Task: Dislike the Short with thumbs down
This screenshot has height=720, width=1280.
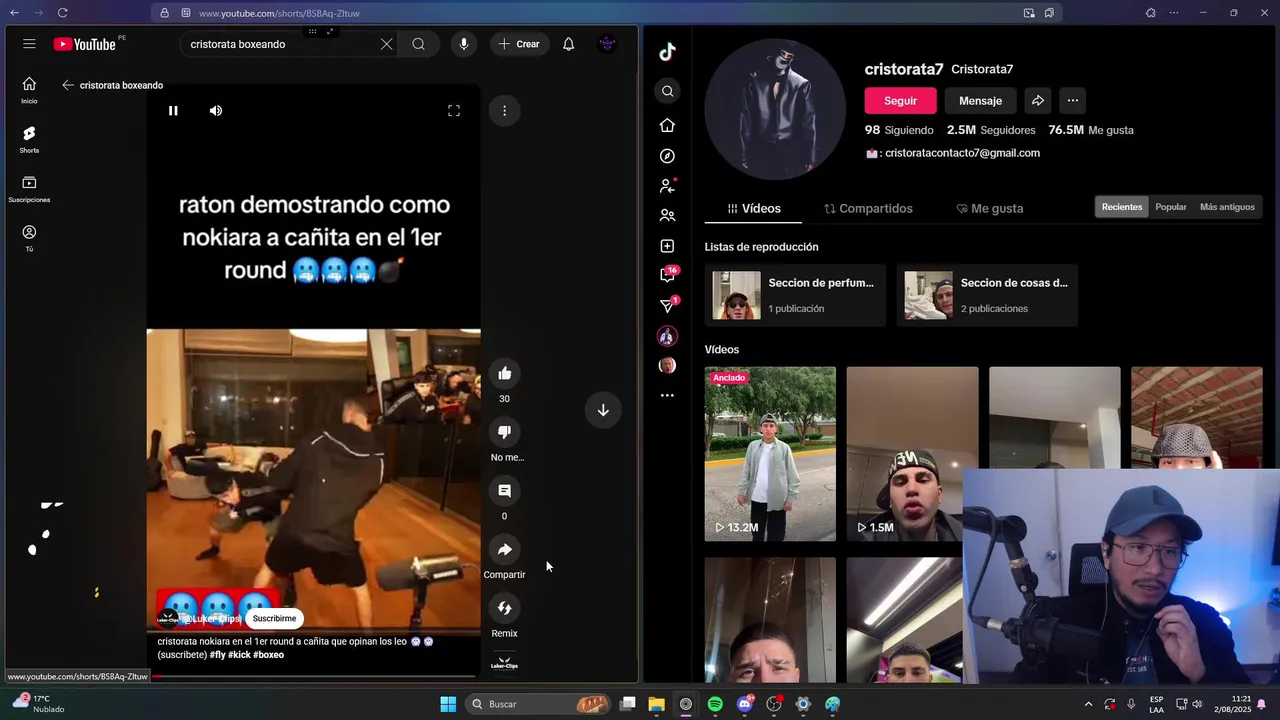Action: (x=504, y=432)
